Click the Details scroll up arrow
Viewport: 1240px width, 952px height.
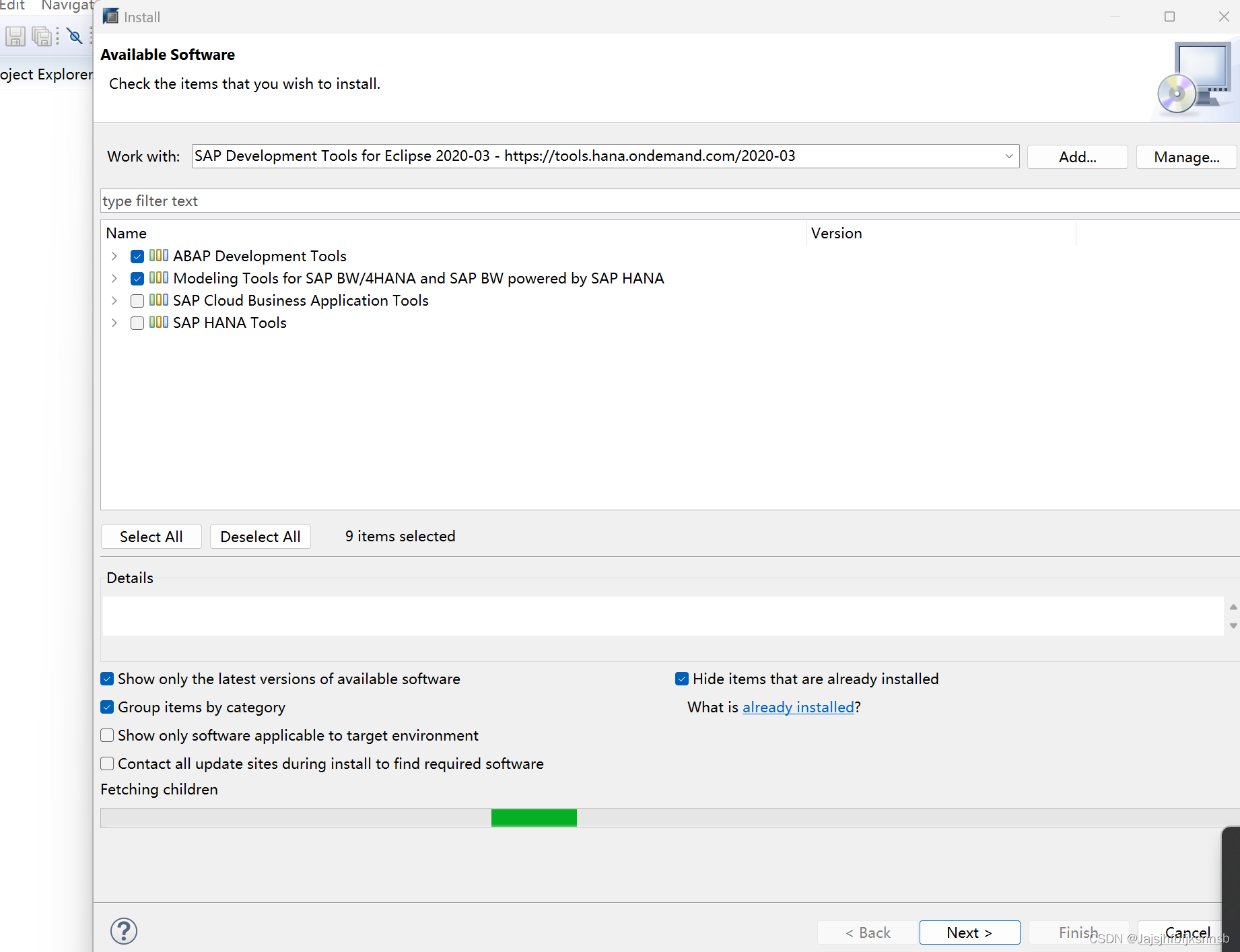click(x=1233, y=607)
